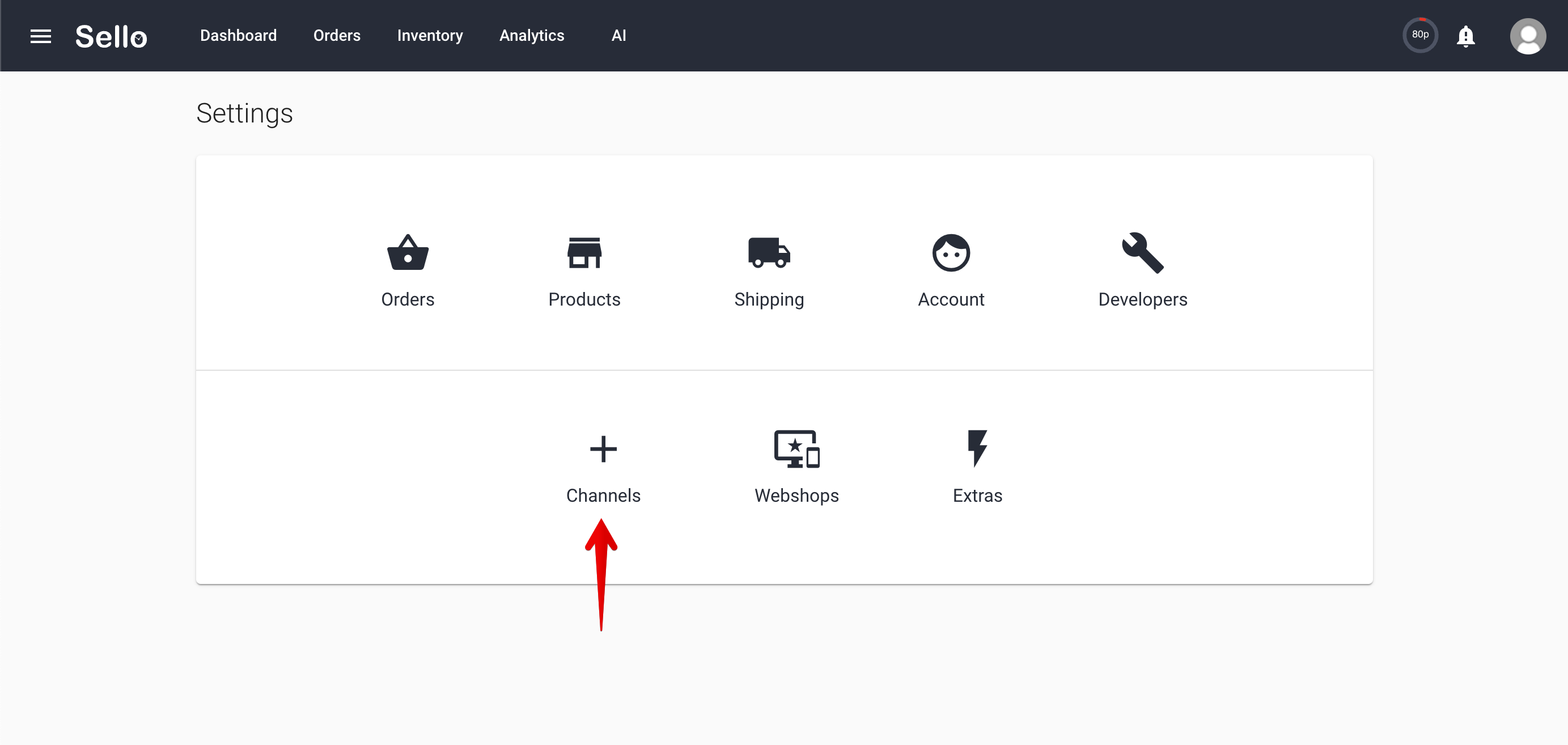Screen dimensions: 1568x745
Task: Click the 80p progress circle
Action: pyautogui.click(x=1420, y=35)
